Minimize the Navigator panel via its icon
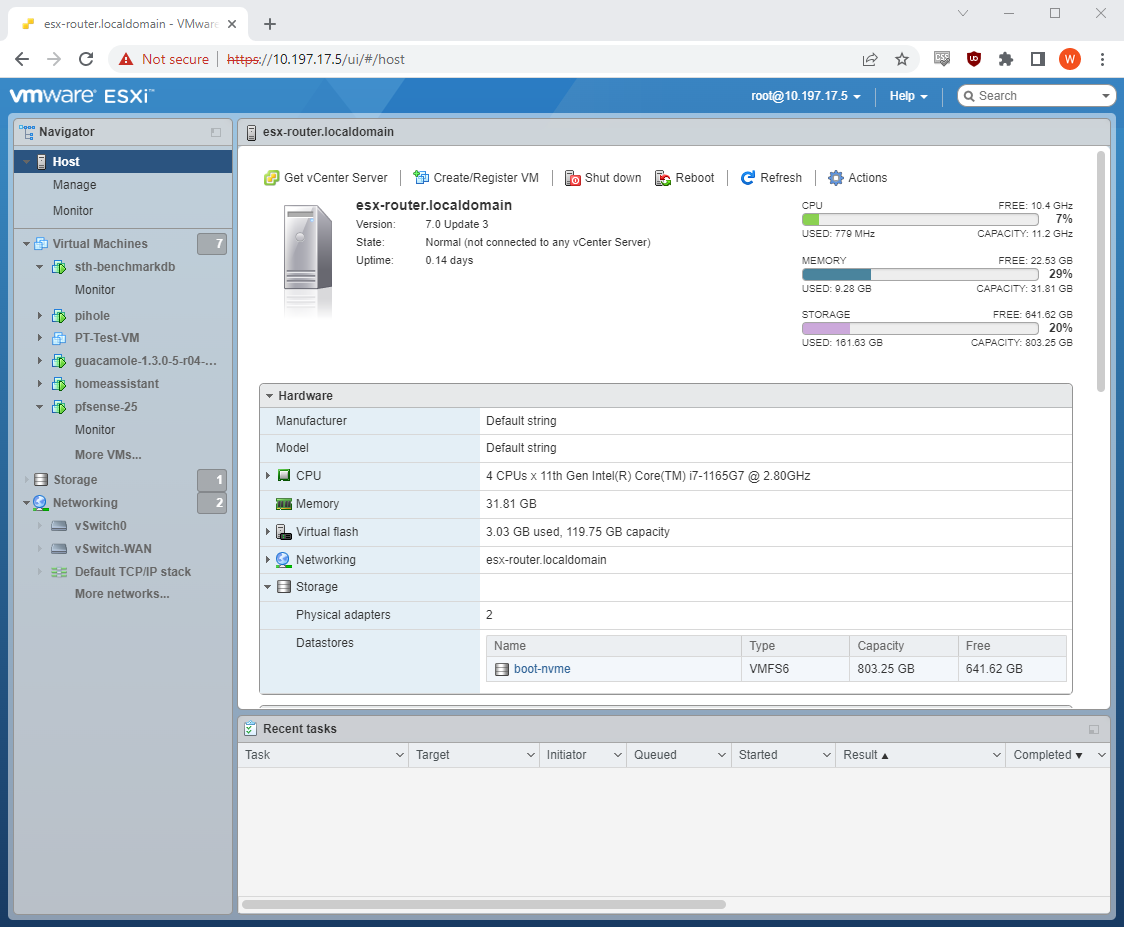The height and width of the screenshot is (927, 1124). pyautogui.click(x=216, y=132)
